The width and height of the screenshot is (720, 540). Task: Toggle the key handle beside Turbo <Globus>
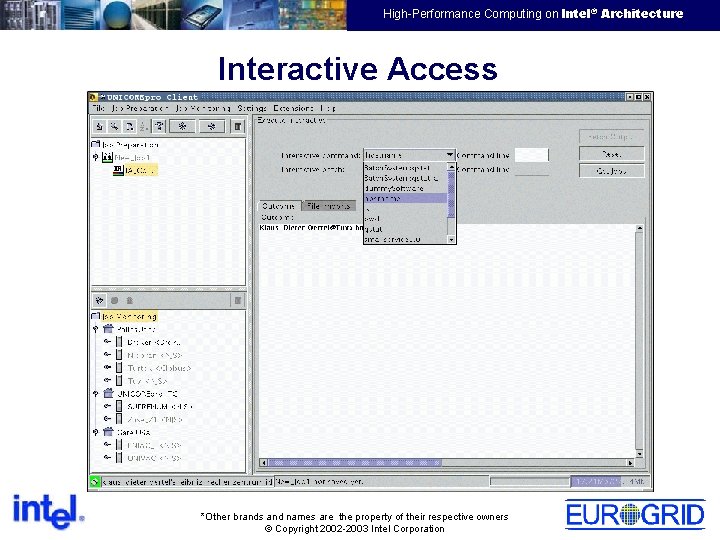point(107,367)
